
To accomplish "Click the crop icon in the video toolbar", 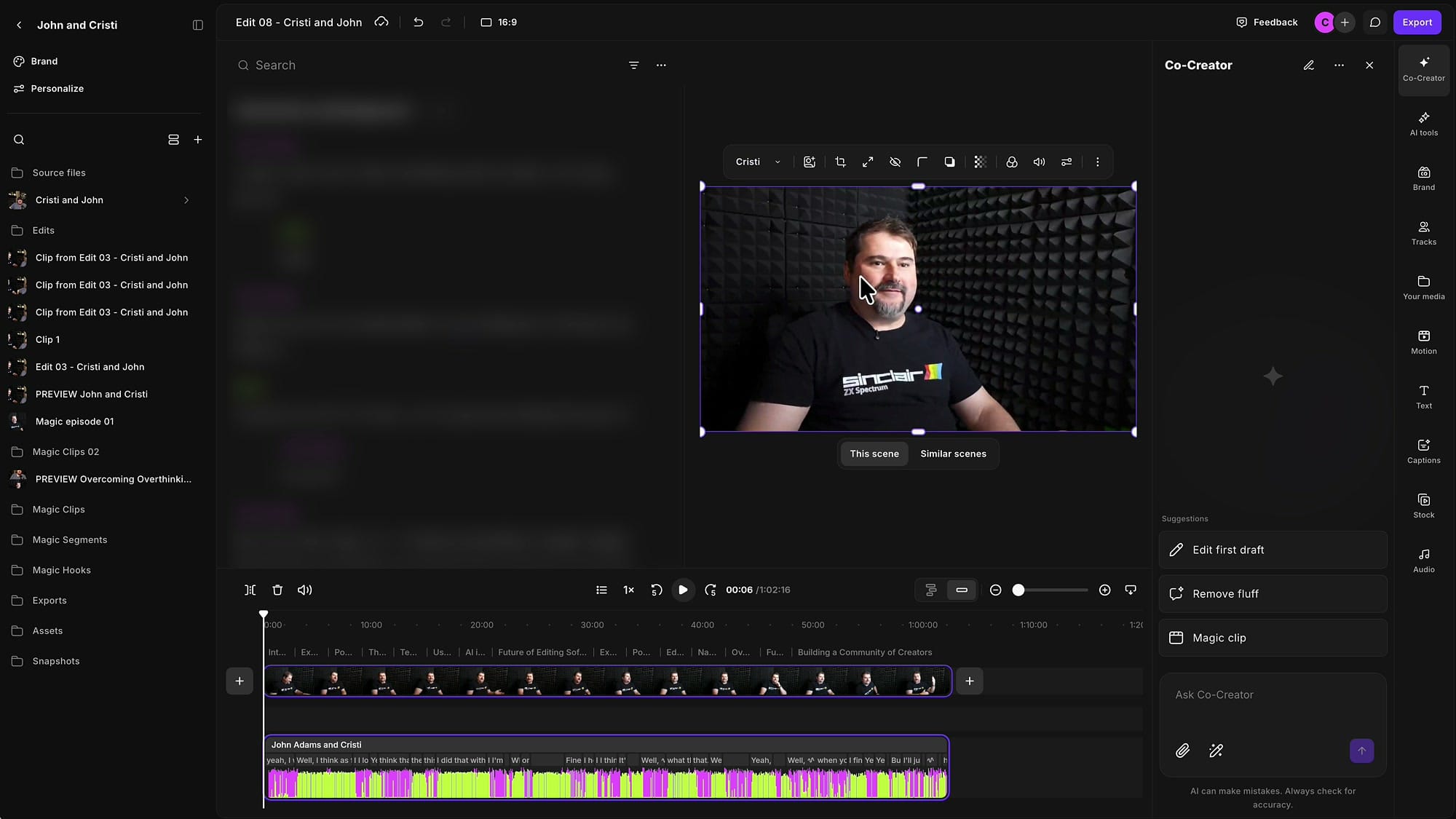I will click(x=840, y=162).
